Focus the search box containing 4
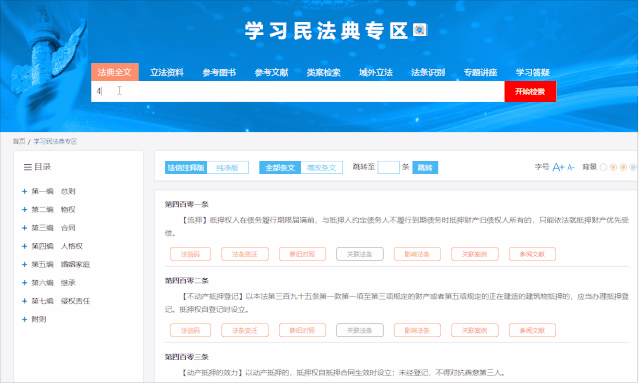639x383 pixels. coord(297,91)
